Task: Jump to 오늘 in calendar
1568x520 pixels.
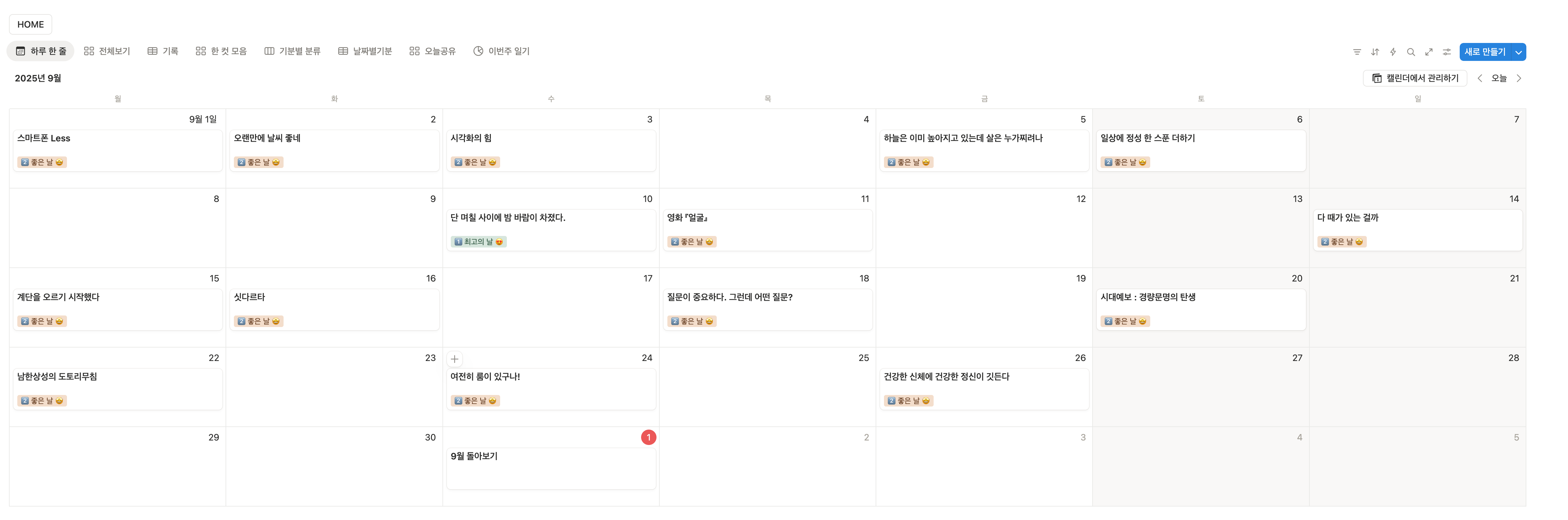Action: [1498, 78]
